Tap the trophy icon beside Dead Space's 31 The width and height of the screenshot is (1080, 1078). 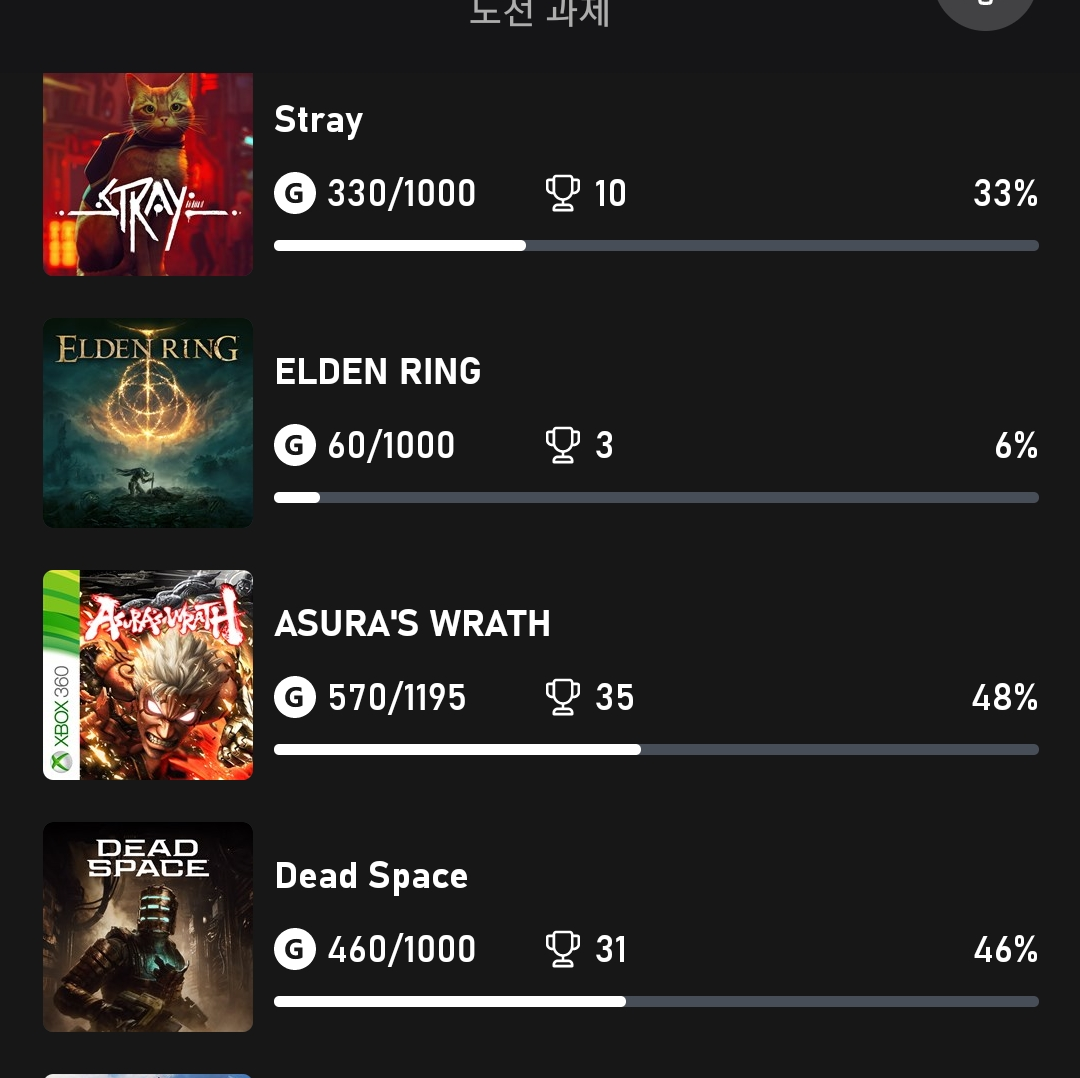pos(563,949)
